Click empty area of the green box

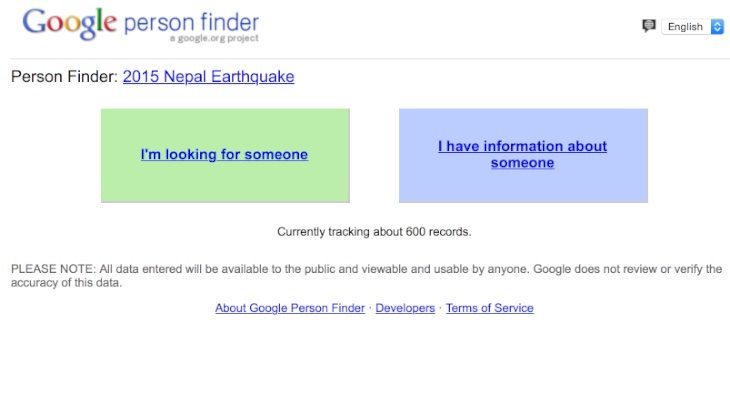[x=225, y=185]
